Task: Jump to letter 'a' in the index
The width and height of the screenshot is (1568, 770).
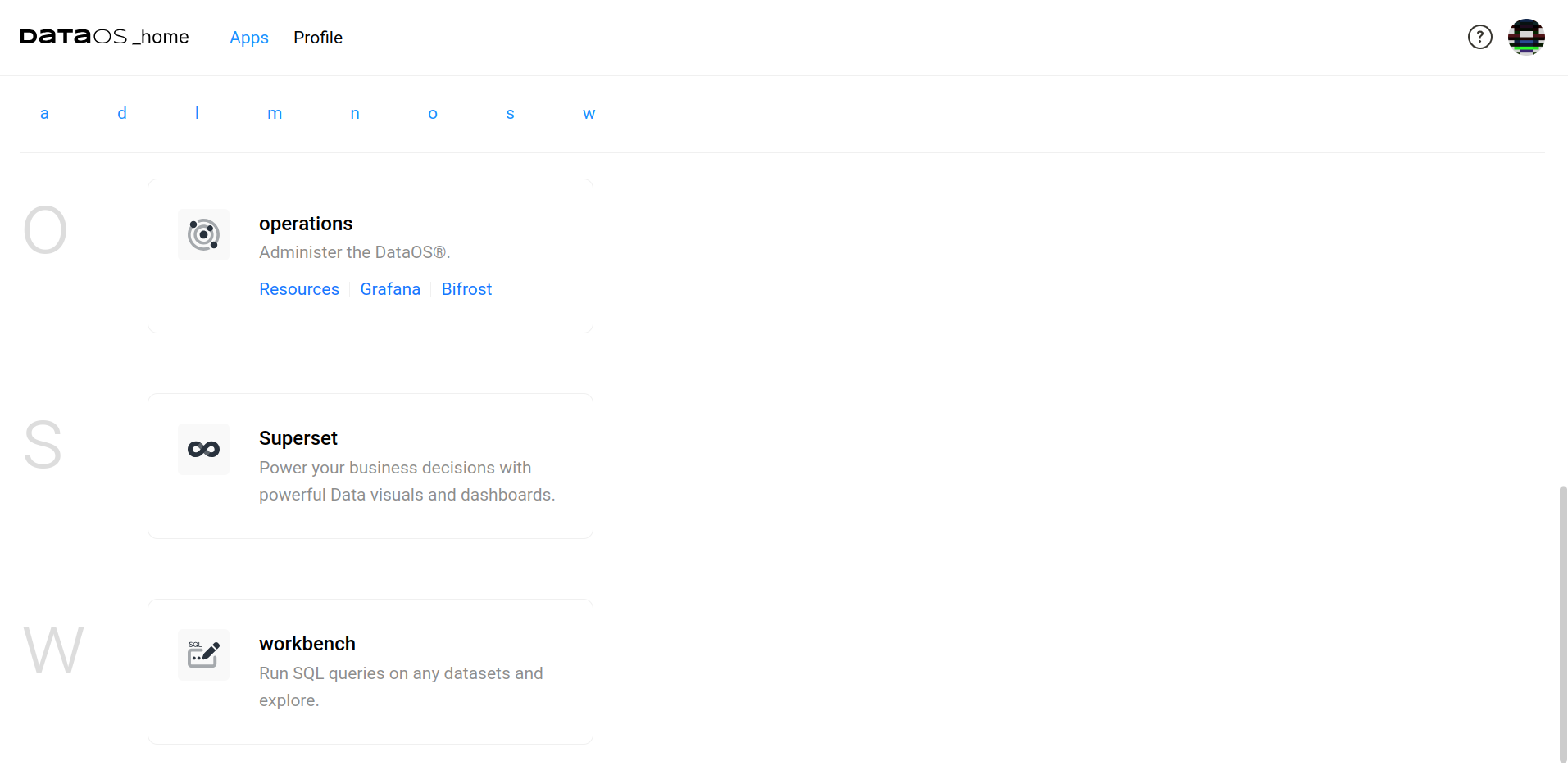Action: tap(44, 114)
